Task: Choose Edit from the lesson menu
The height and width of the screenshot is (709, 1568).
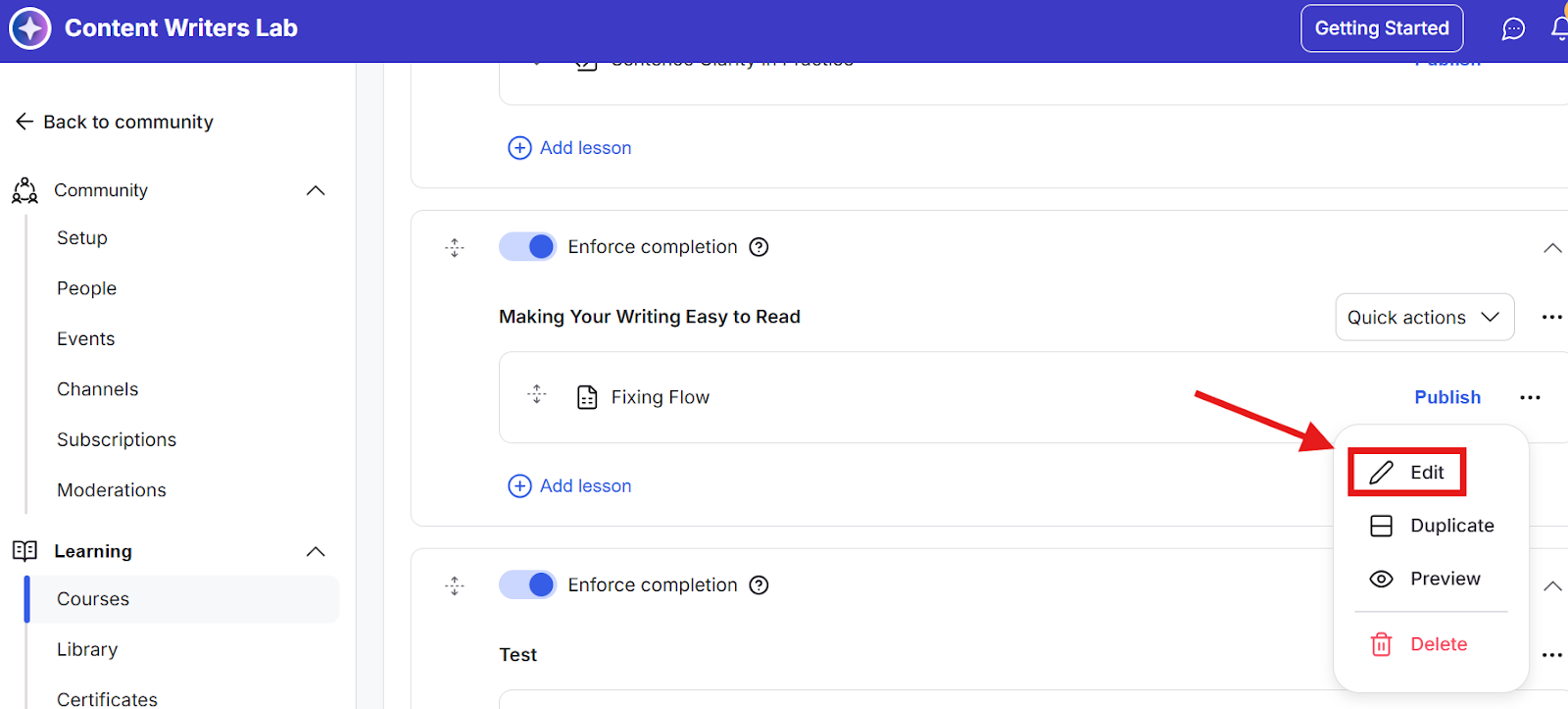Action: (1406, 473)
